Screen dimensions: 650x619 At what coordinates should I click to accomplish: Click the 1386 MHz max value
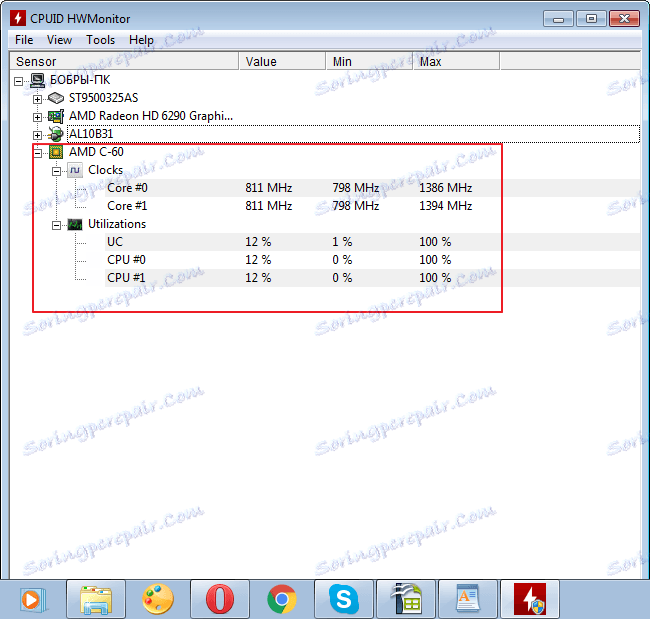point(446,188)
